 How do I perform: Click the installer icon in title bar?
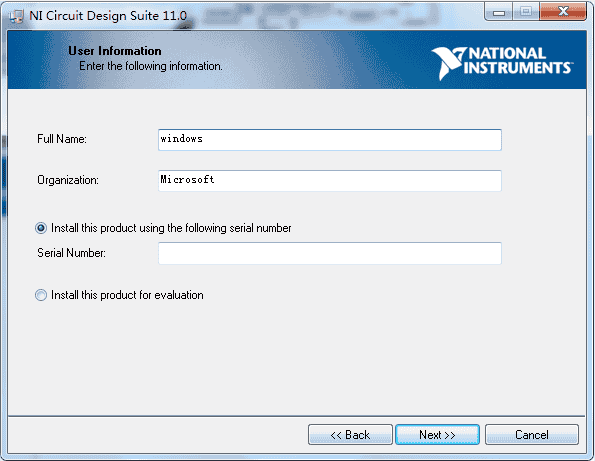click(x=16, y=17)
